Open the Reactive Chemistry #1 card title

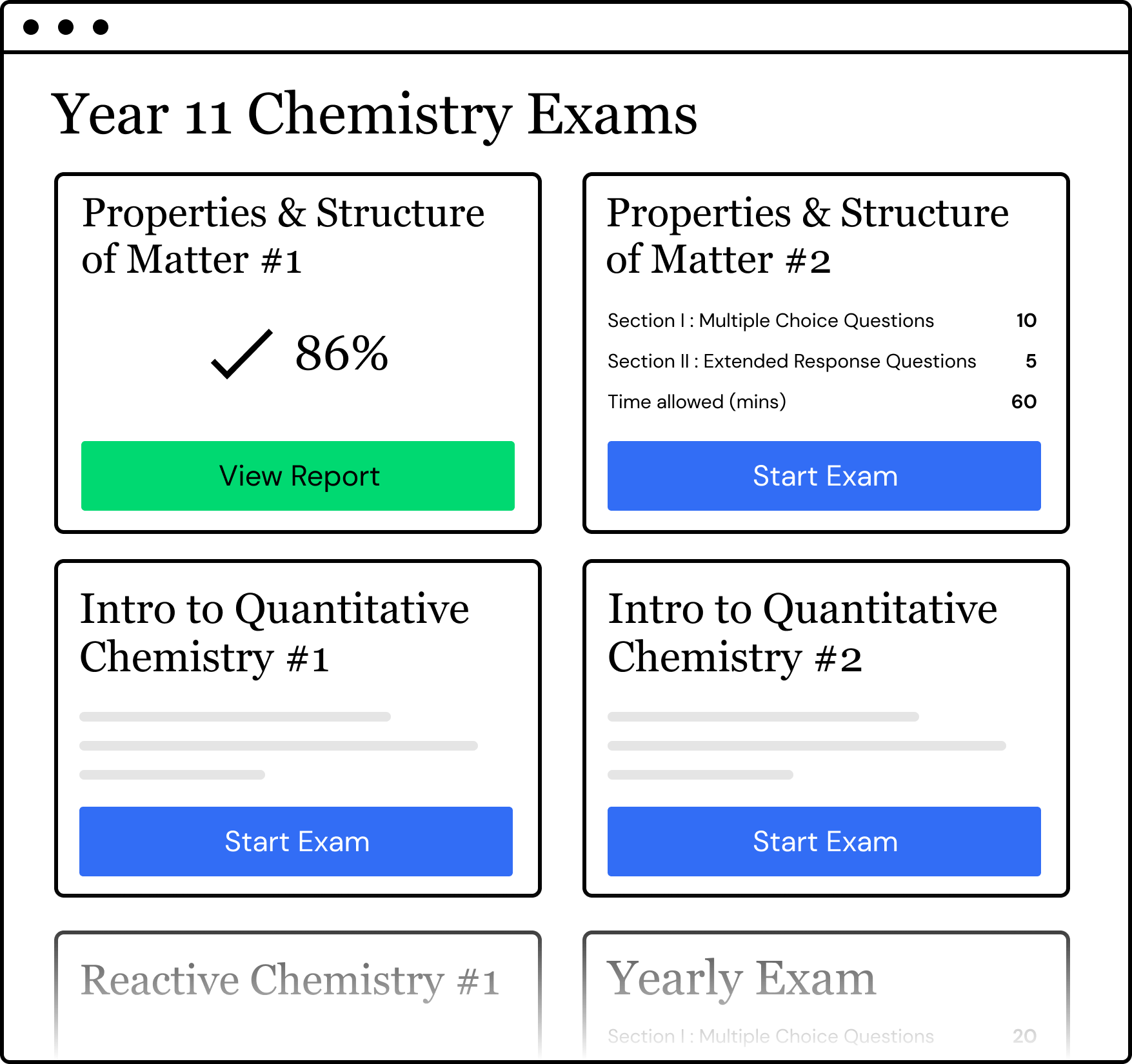(290, 980)
